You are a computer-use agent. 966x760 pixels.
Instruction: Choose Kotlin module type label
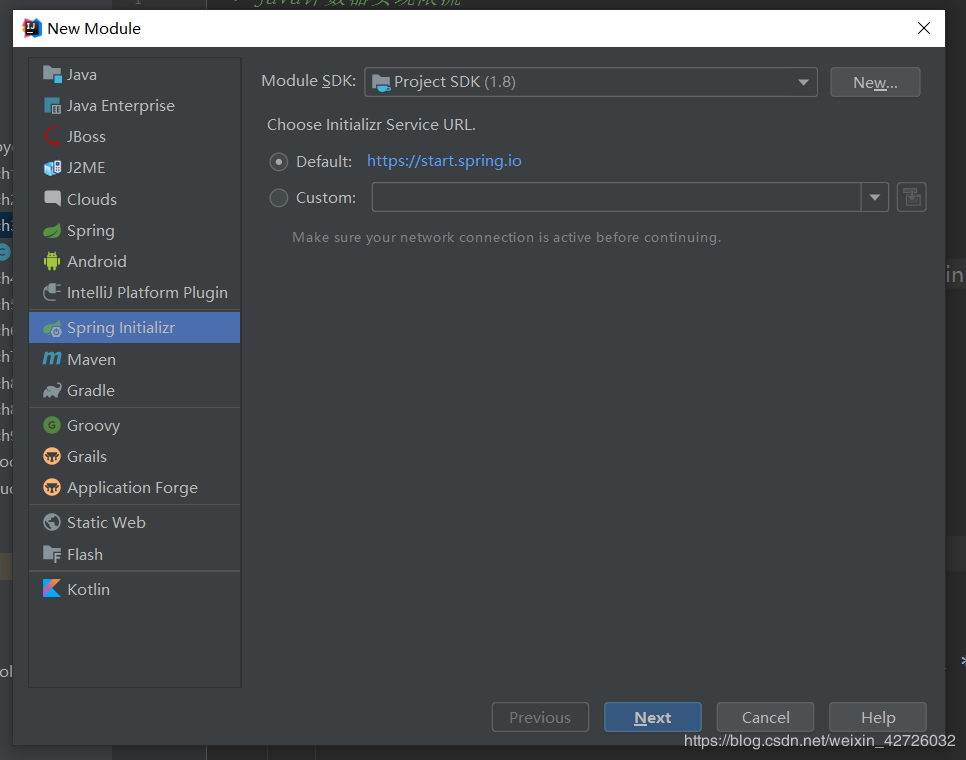[88, 589]
